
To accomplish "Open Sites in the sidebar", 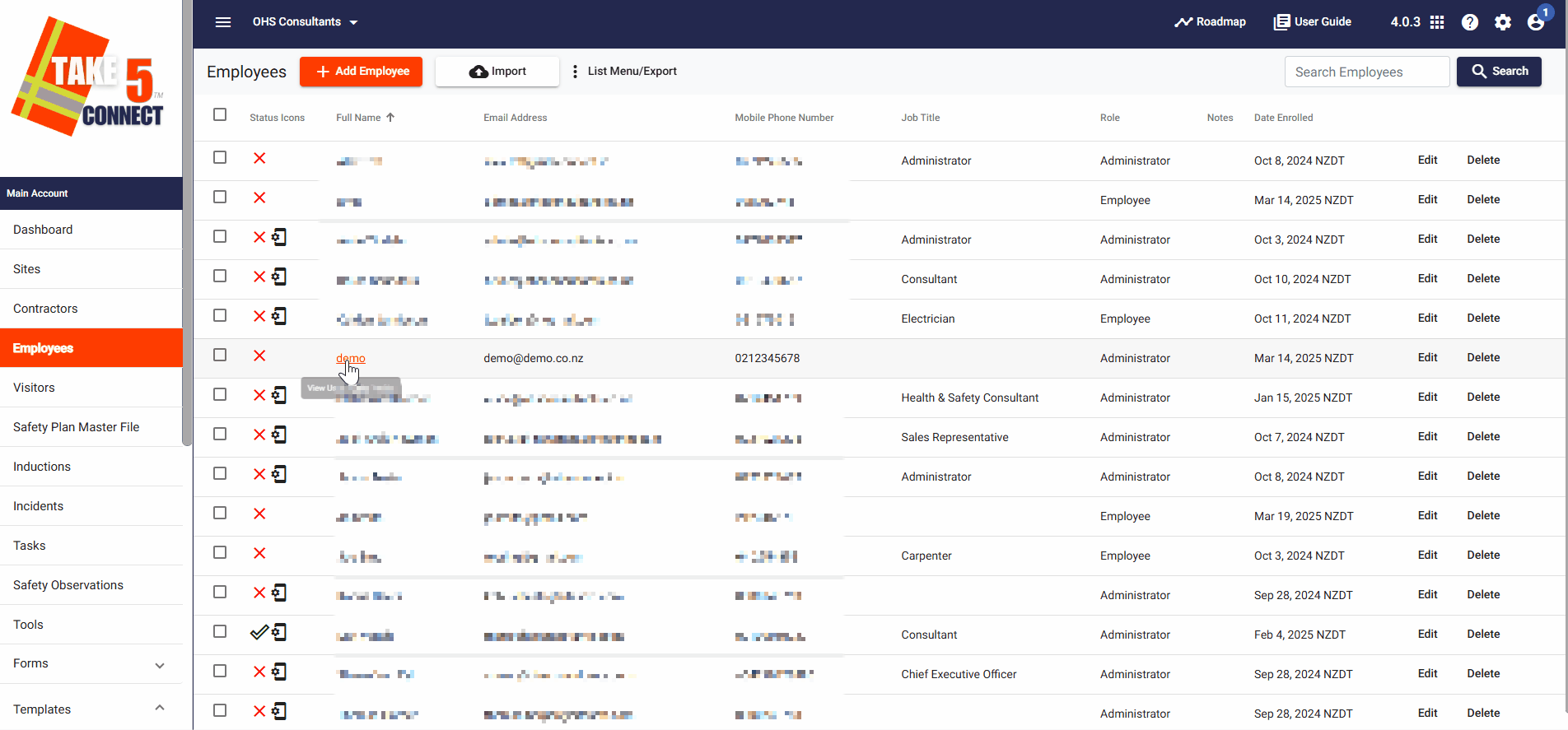I will (x=91, y=269).
